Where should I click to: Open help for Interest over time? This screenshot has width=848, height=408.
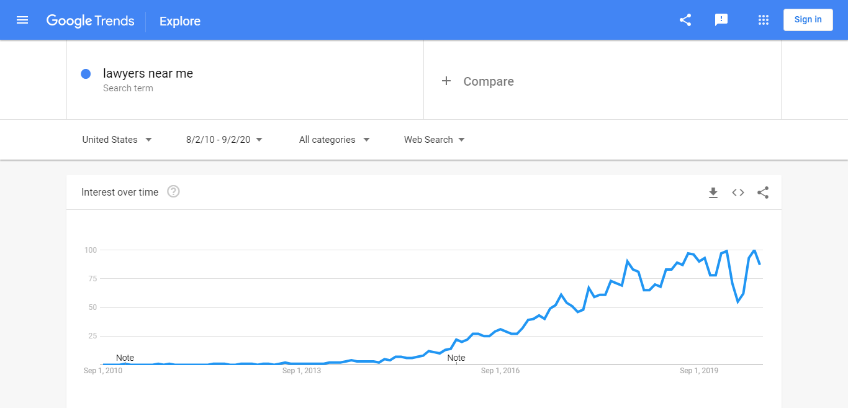point(173,192)
